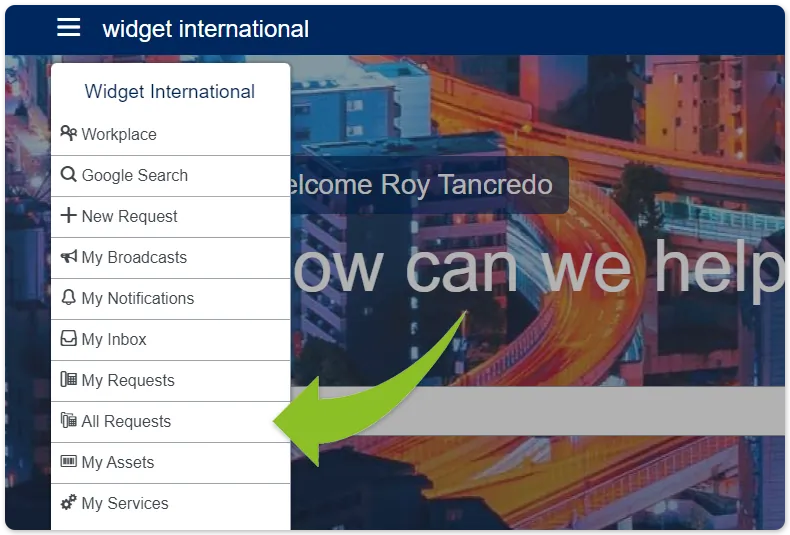
Task: Click the My Requests list icon
Action: click(69, 379)
